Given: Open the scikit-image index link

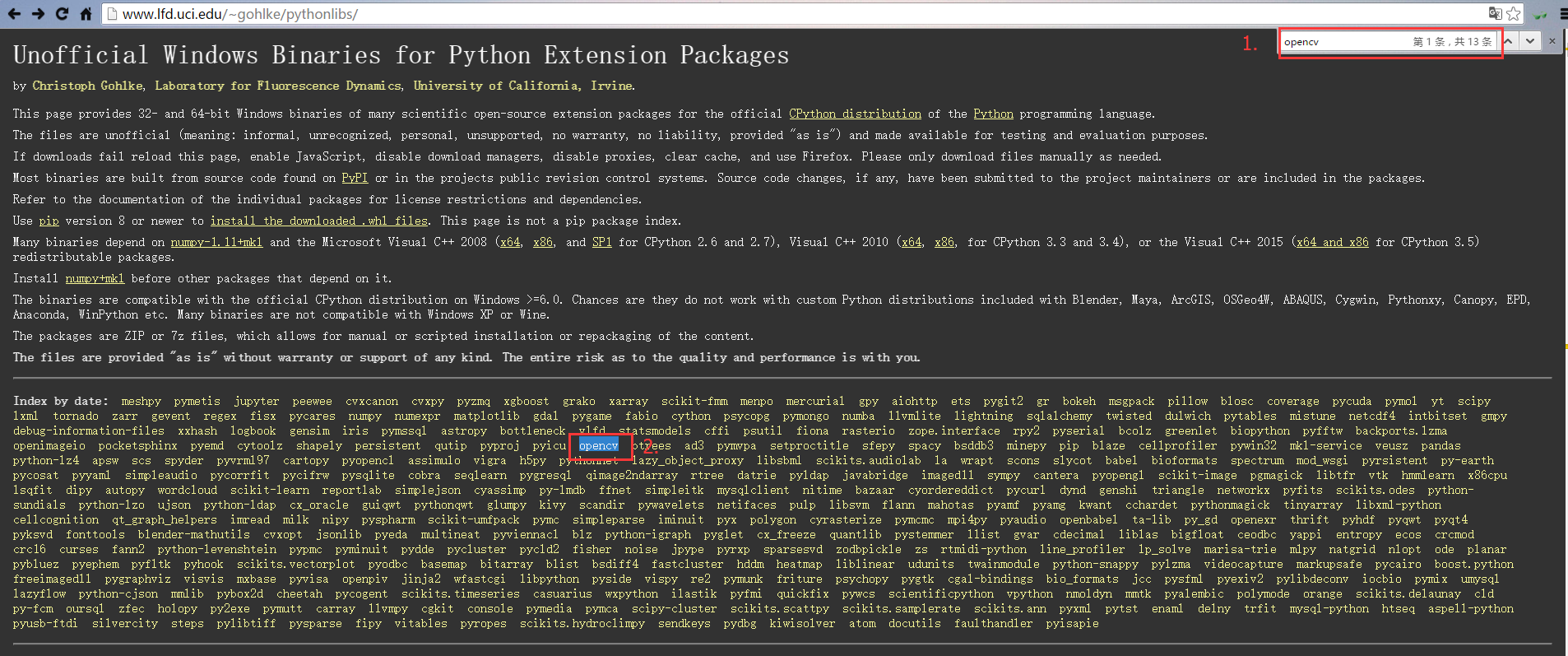Looking at the screenshot, I should (1198, 475).
